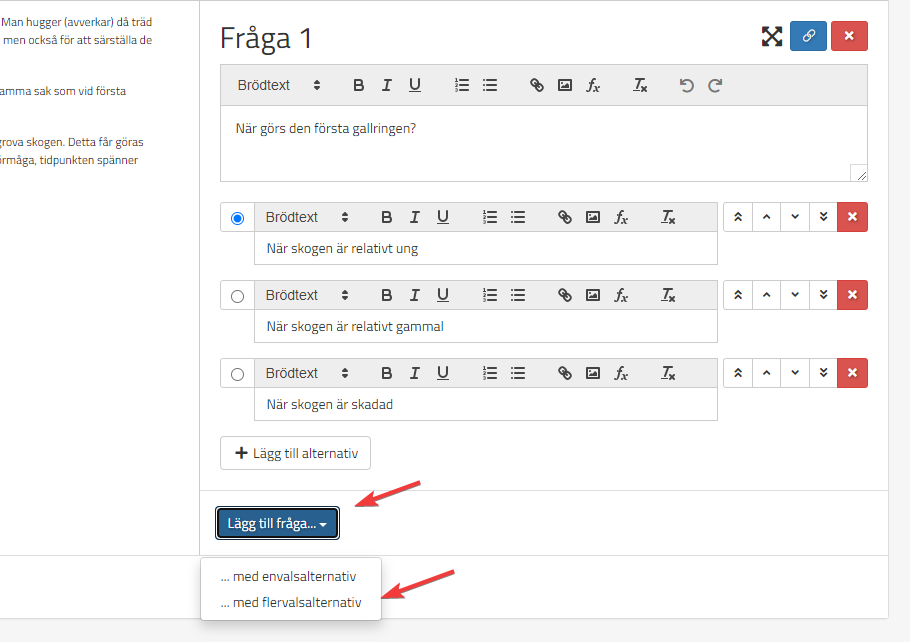The image size is (910, 642).
Task: Toggle bold in the question editor toolbar
Action: click(x=358, y=86)
